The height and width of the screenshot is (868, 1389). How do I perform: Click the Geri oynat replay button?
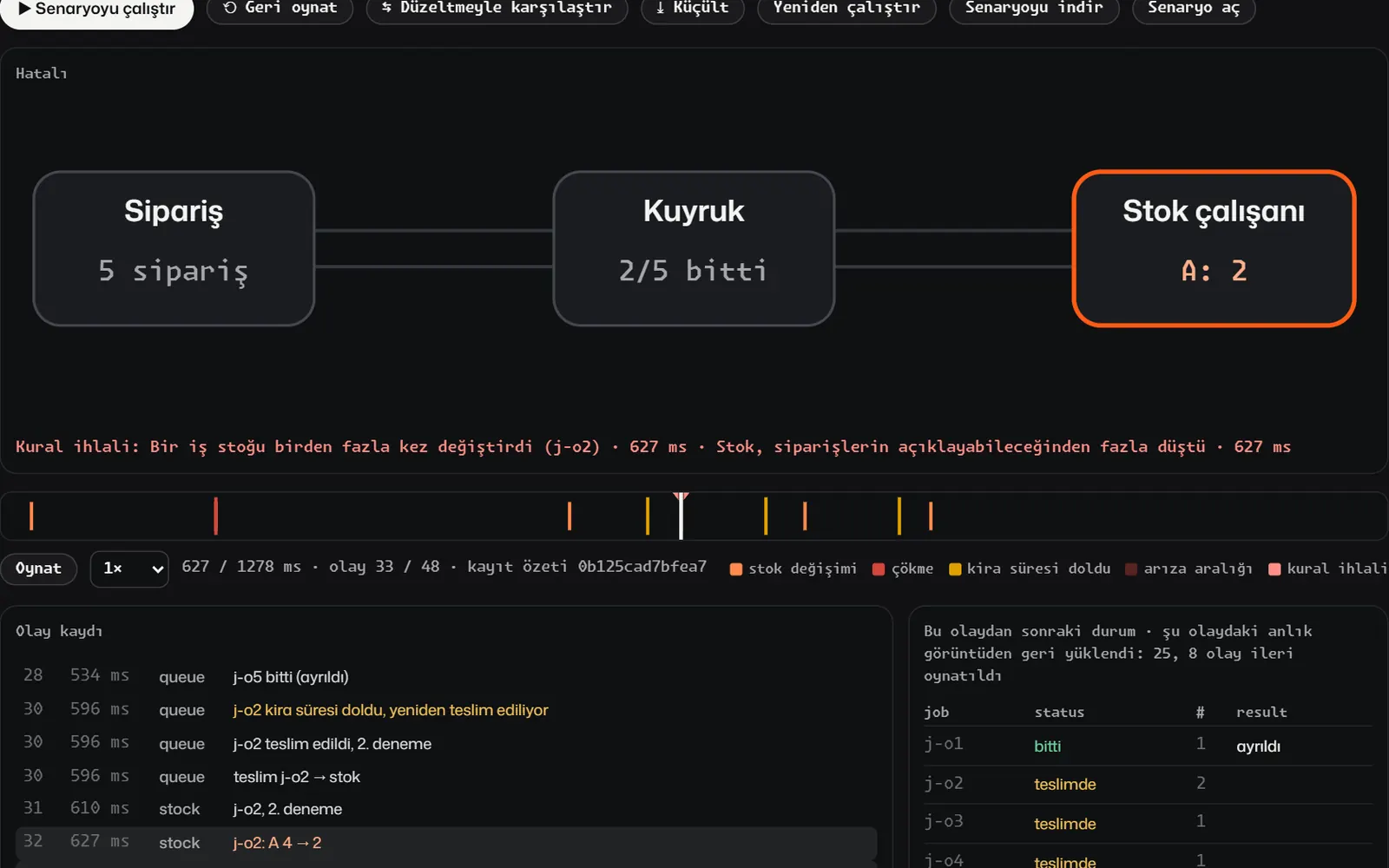(x=280, y=9)
